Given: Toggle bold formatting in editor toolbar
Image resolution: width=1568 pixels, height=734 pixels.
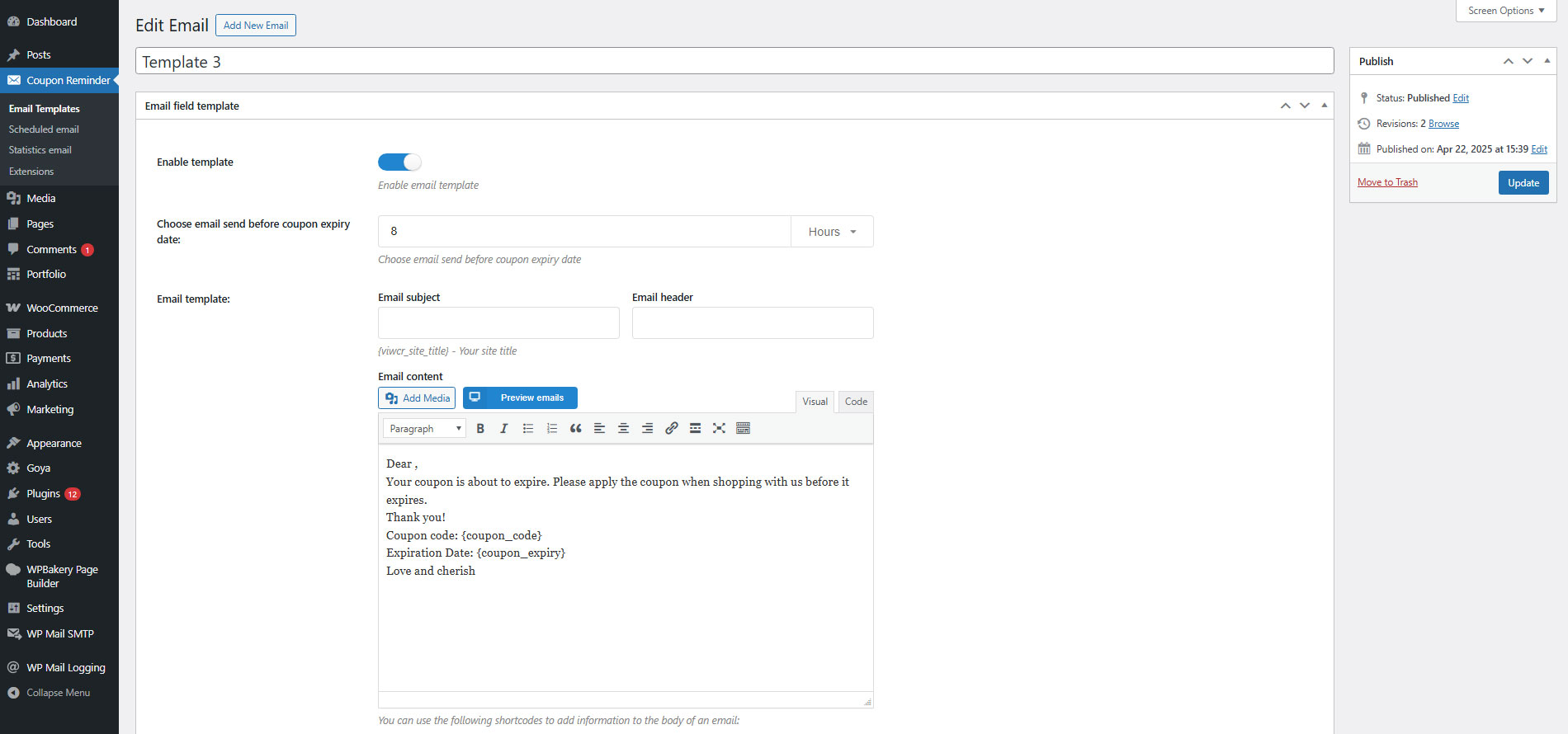Looking at the screenshot, I should tap(480, 428).
